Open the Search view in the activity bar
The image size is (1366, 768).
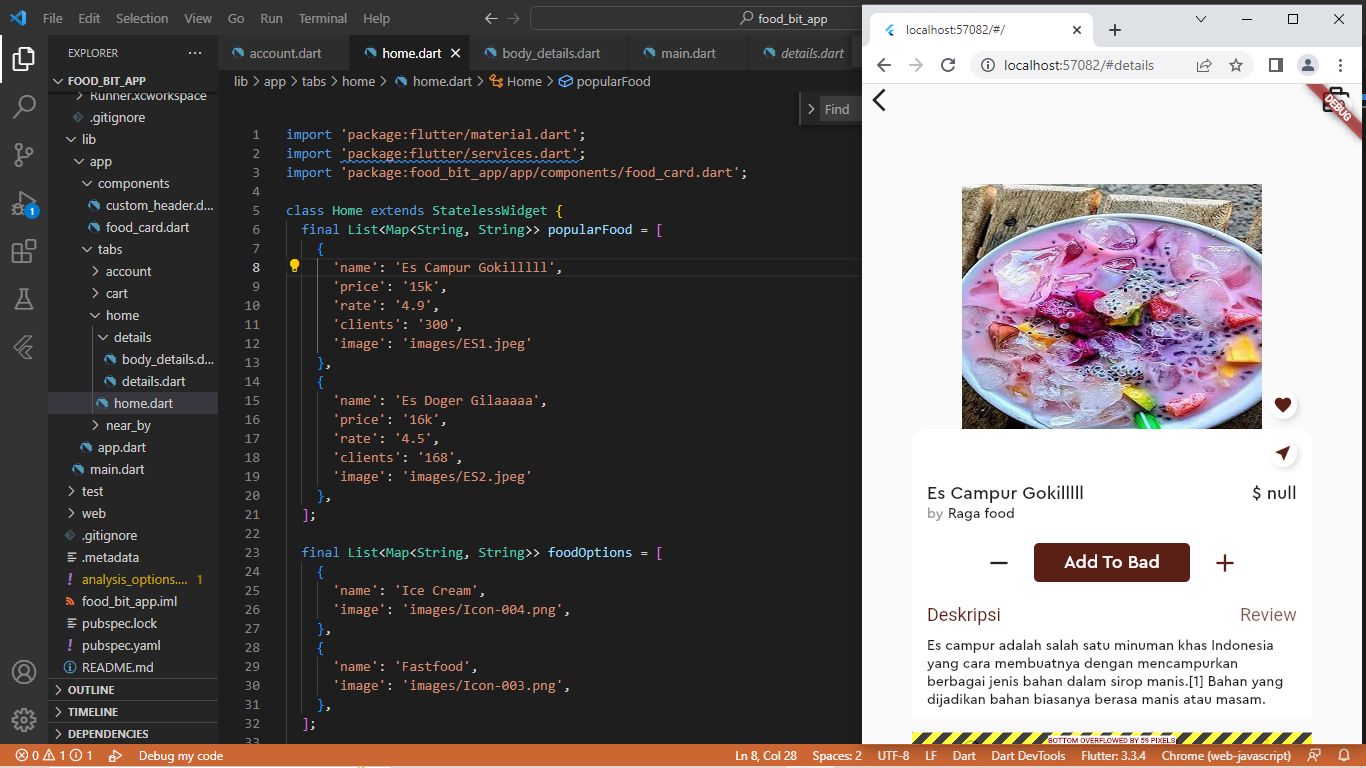pyautogui.click(x=24, y=105)
